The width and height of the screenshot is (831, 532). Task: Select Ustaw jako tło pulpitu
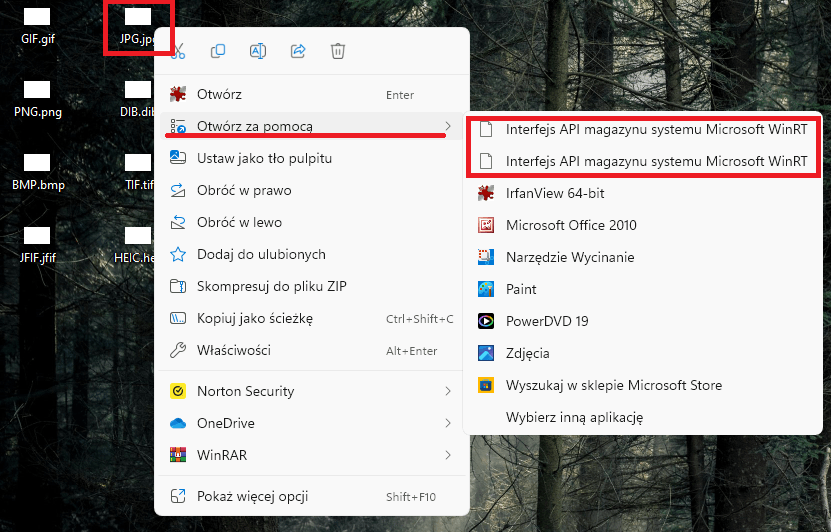312,158
